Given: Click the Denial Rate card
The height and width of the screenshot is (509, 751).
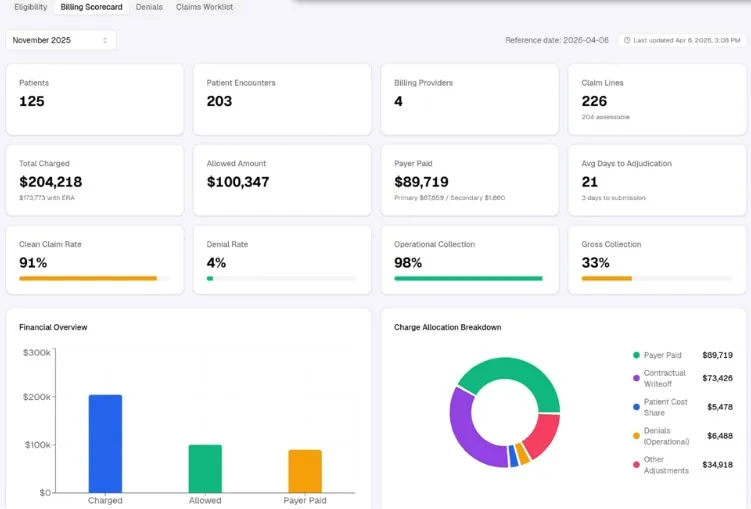Looking at the screenshot, I should tap(282, 260).
